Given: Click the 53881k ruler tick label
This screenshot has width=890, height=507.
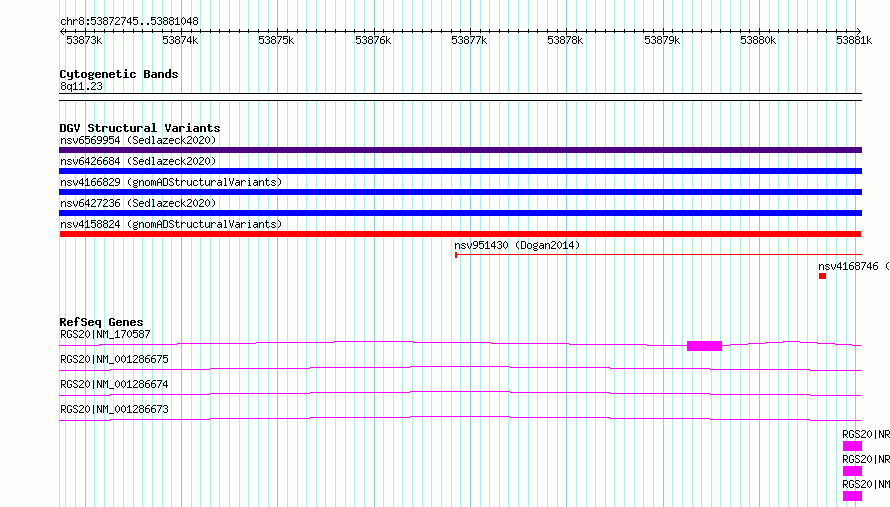Looking at the screenshot, I should (854, 40).
